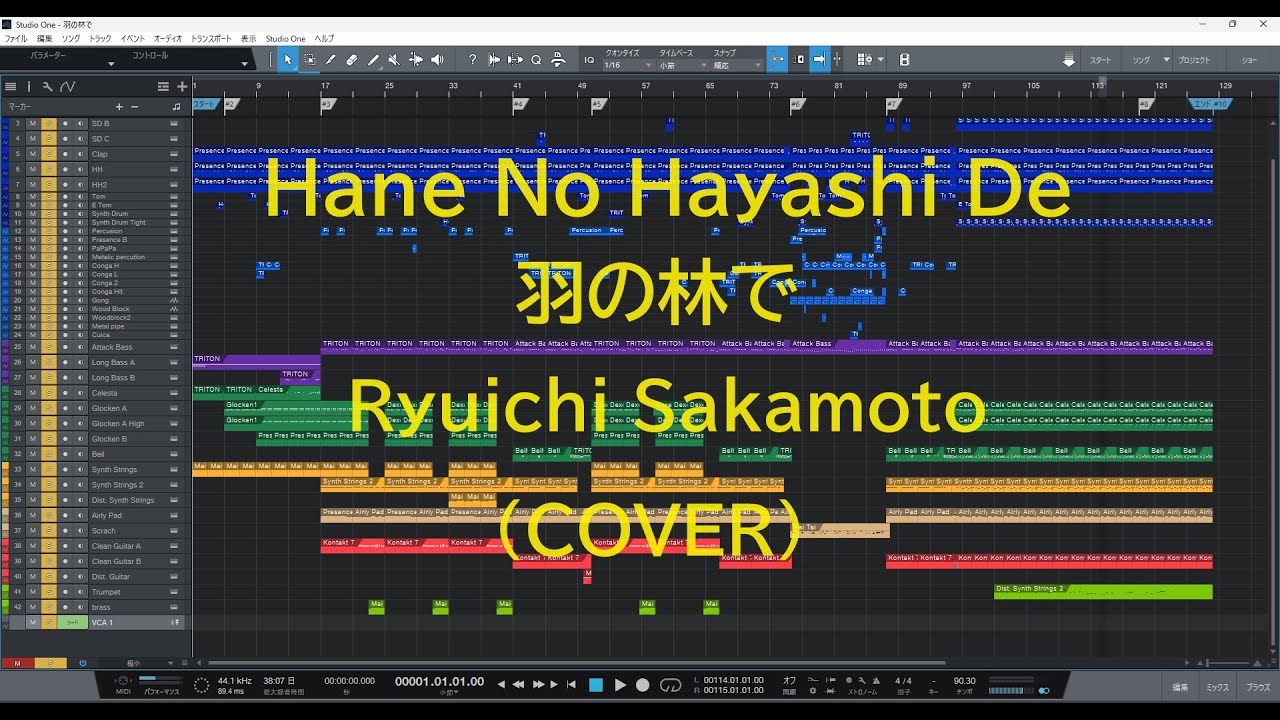Show automation curve icon
Image resolution: width=1280 pixels, height=720 pixels.
coord(67,87)
